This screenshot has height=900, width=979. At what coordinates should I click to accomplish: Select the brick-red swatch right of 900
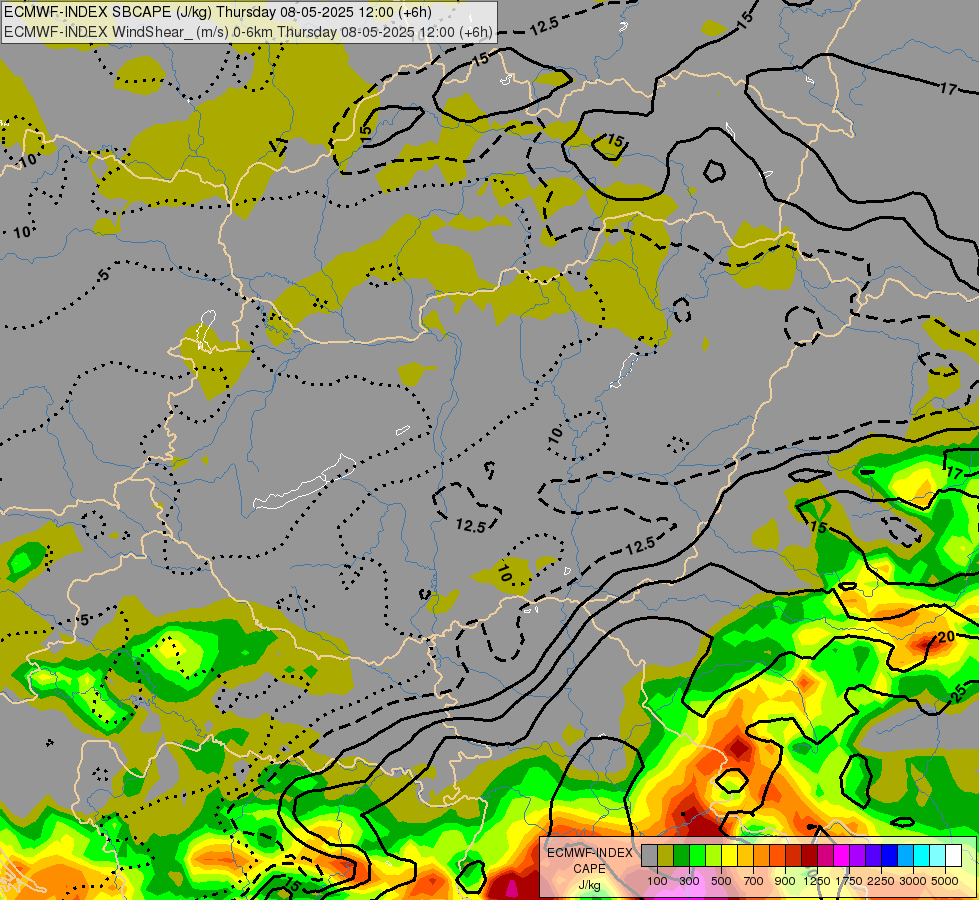click(794, 855)
